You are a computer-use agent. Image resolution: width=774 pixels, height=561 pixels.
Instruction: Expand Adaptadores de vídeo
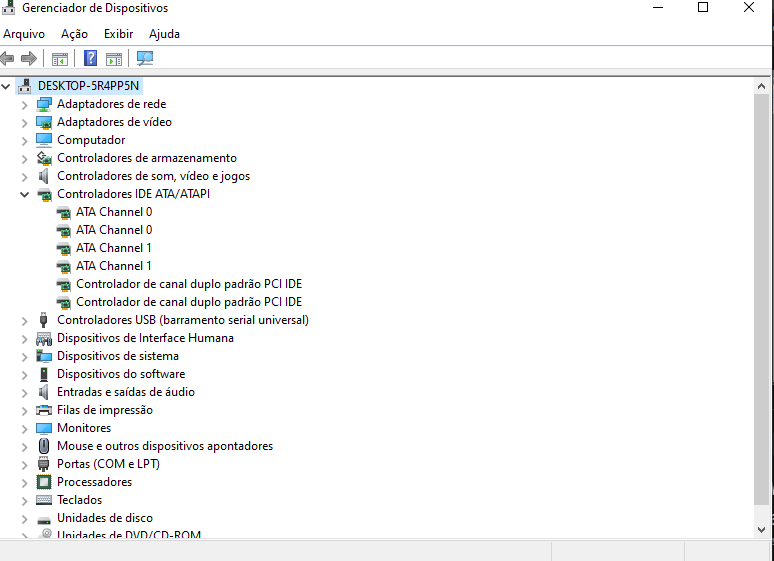[x=25, y=122]
